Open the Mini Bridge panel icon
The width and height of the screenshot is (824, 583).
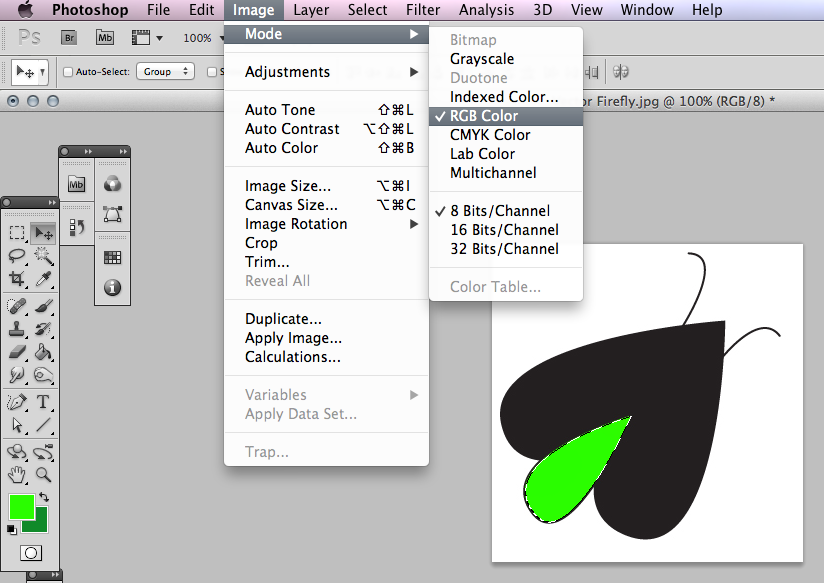tap(76, 184)
